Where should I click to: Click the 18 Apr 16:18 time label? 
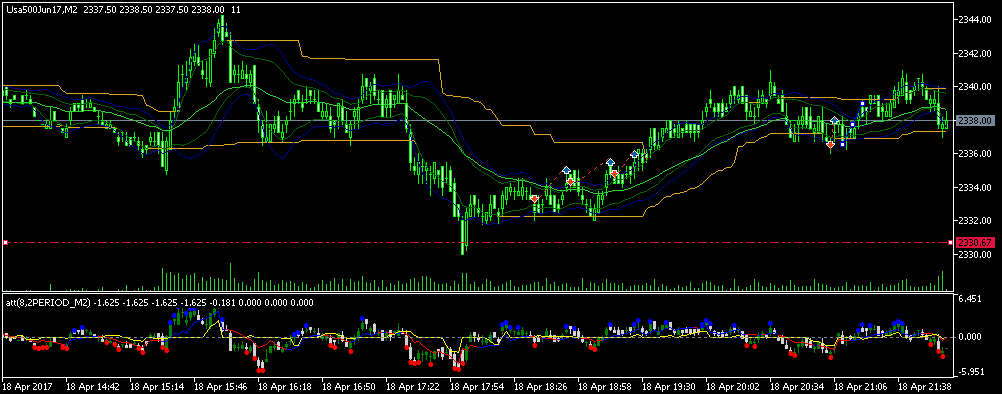point(285,387)
